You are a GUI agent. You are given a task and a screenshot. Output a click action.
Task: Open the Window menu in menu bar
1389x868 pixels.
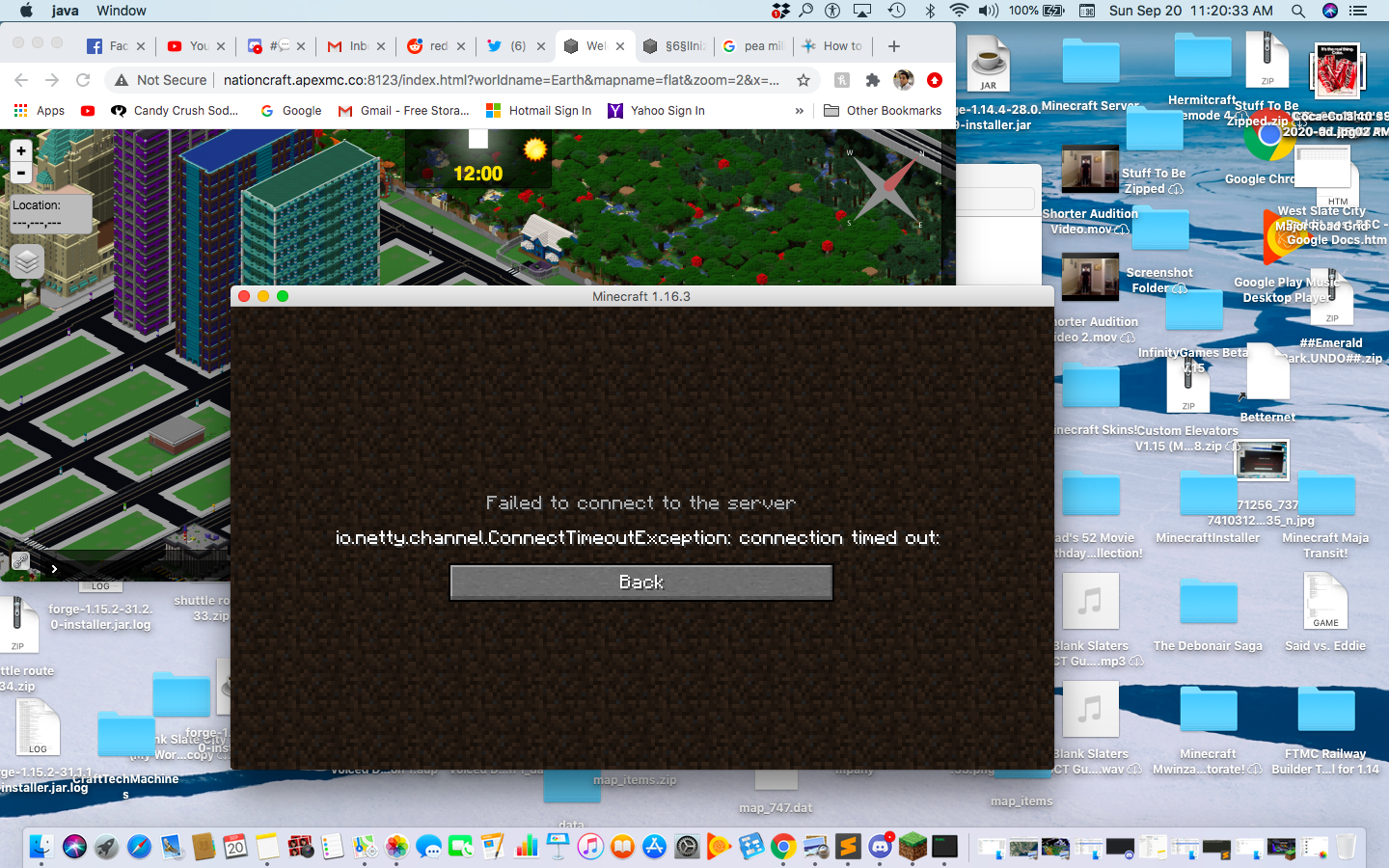click(x=122, y=11)
